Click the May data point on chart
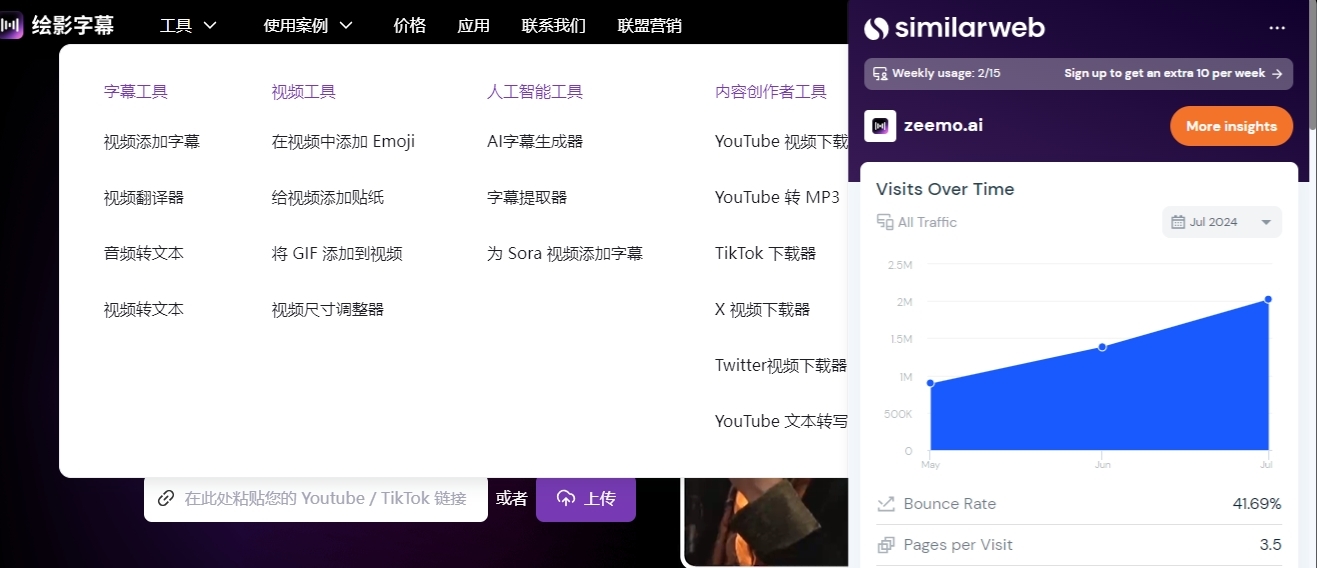The height and width of the screenshot is (568, 1317). coord(931,383)
